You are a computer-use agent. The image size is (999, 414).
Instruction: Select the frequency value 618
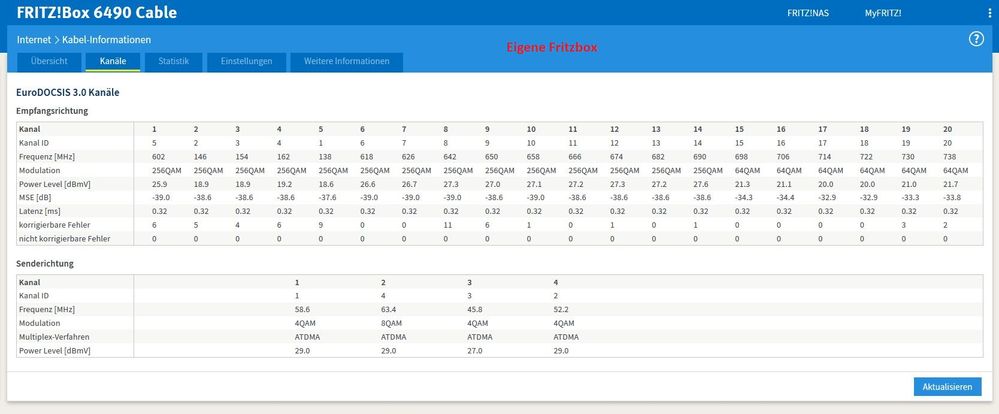[x=366, y=157]
